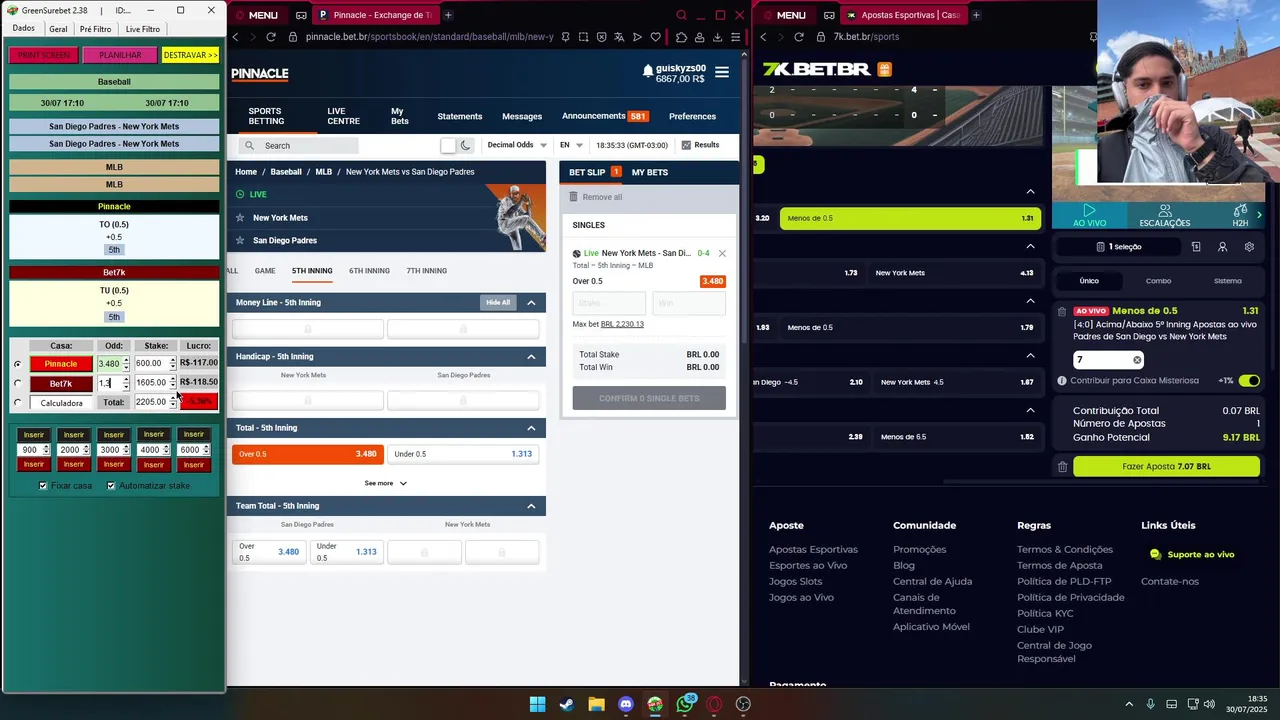This screenshot has height=720, width=1280.
Task: Expand See more under Total
Action: 386,483
